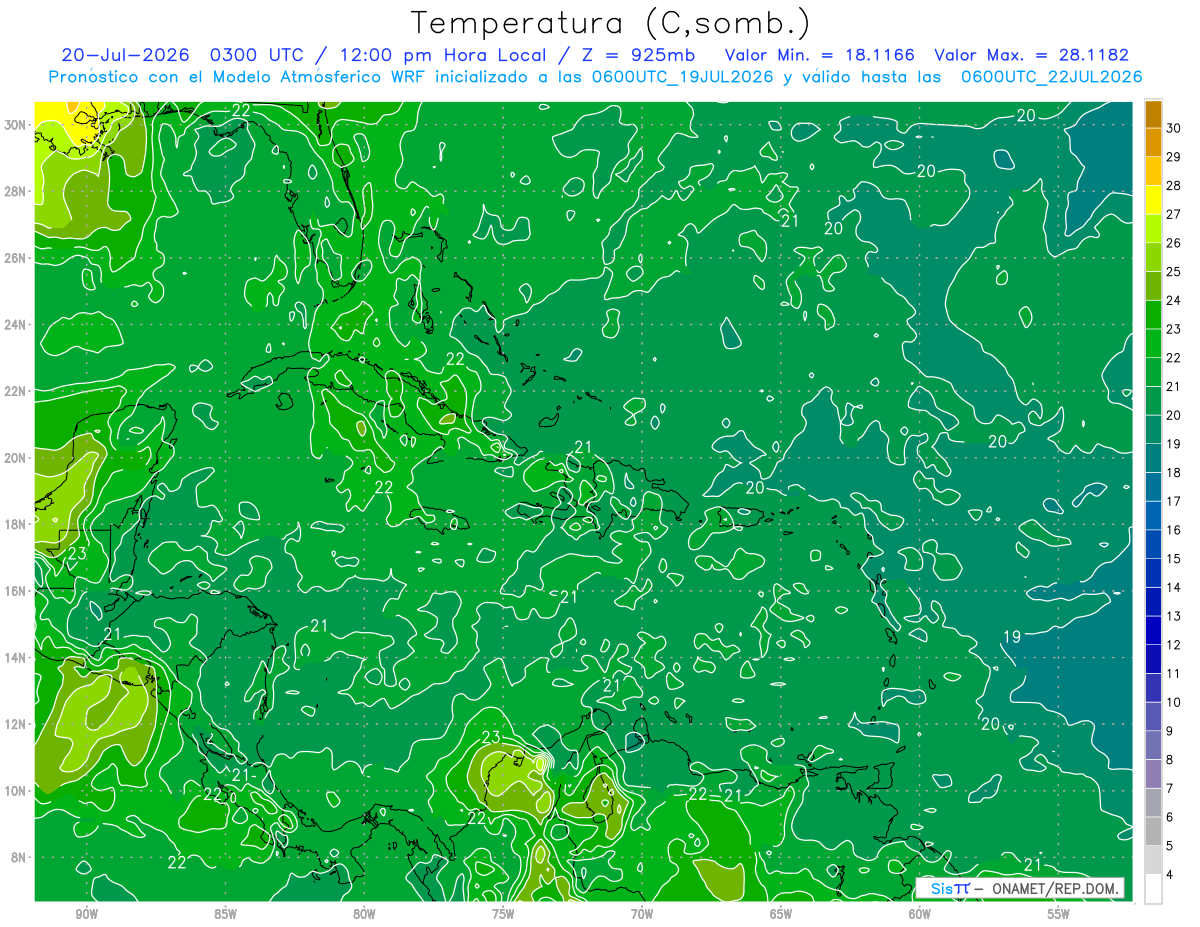Click the '85W' longitude axis label

click(x=225, y=914)
